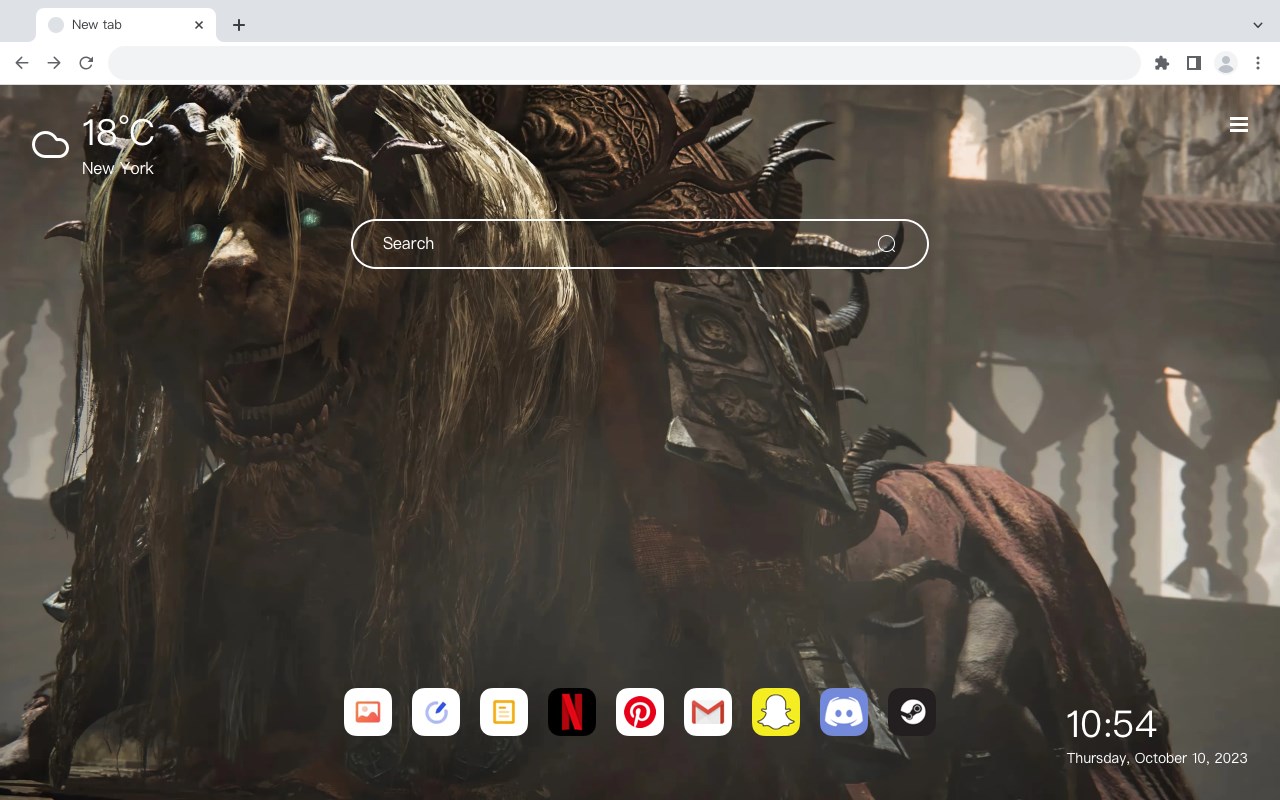Click the cloud weather icon

pos(50,145)
